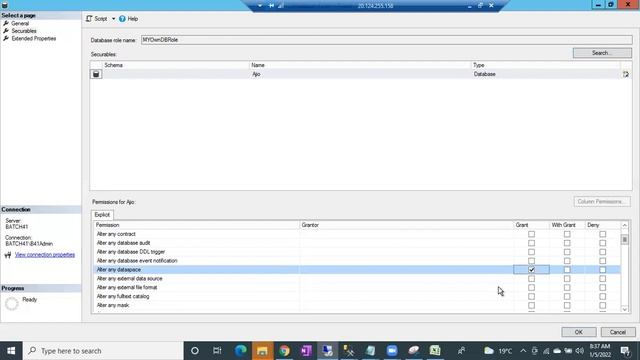
Task: Launch Google Chrome from taskbar
Action: coord(284,351)
